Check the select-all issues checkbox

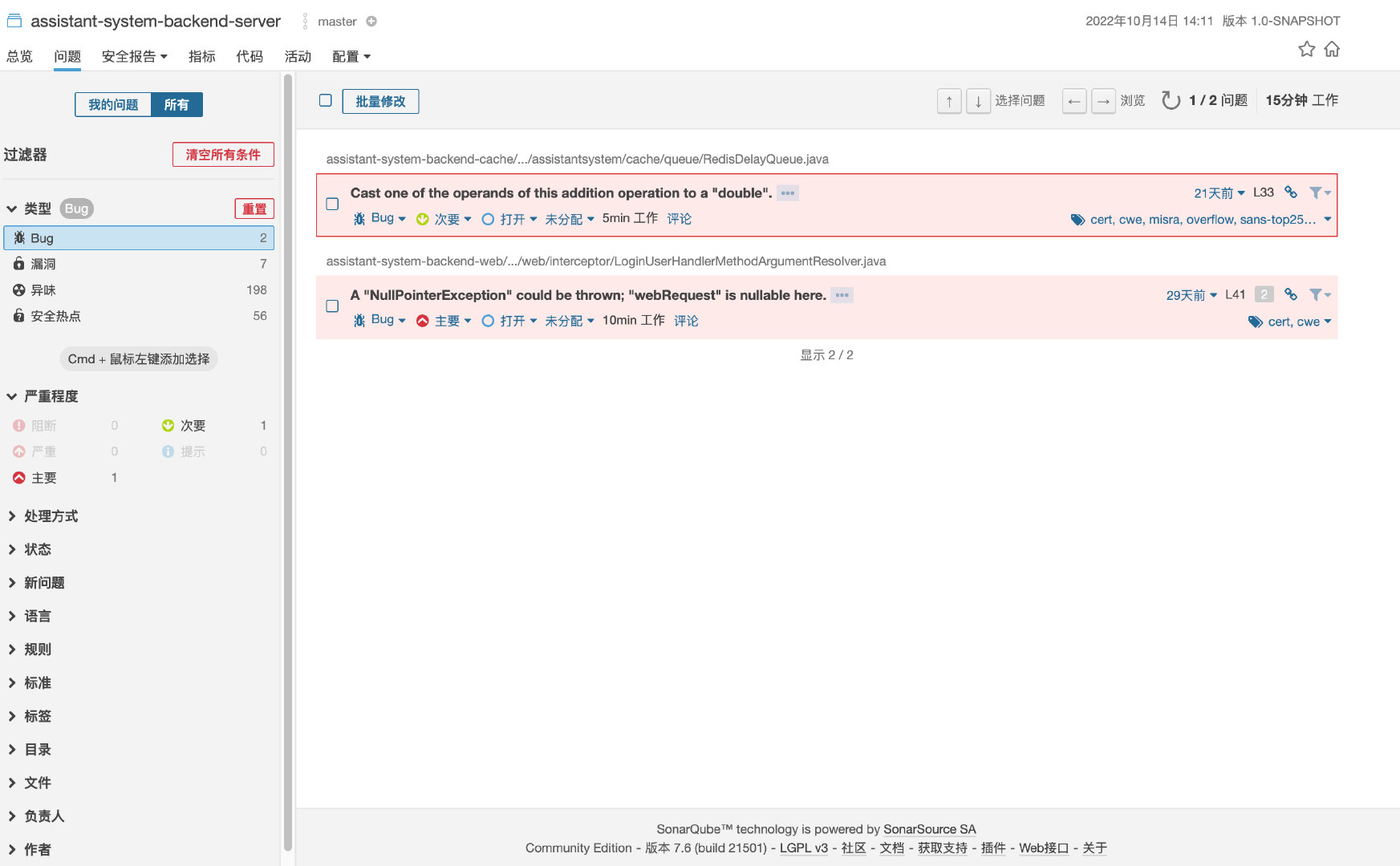tap(325, 100)
